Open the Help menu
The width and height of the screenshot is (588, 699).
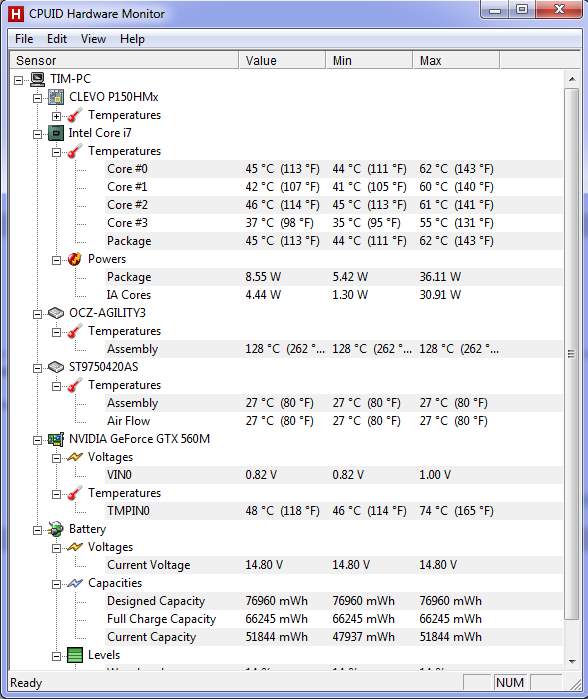pyautogui.click(x=132, y=39)
